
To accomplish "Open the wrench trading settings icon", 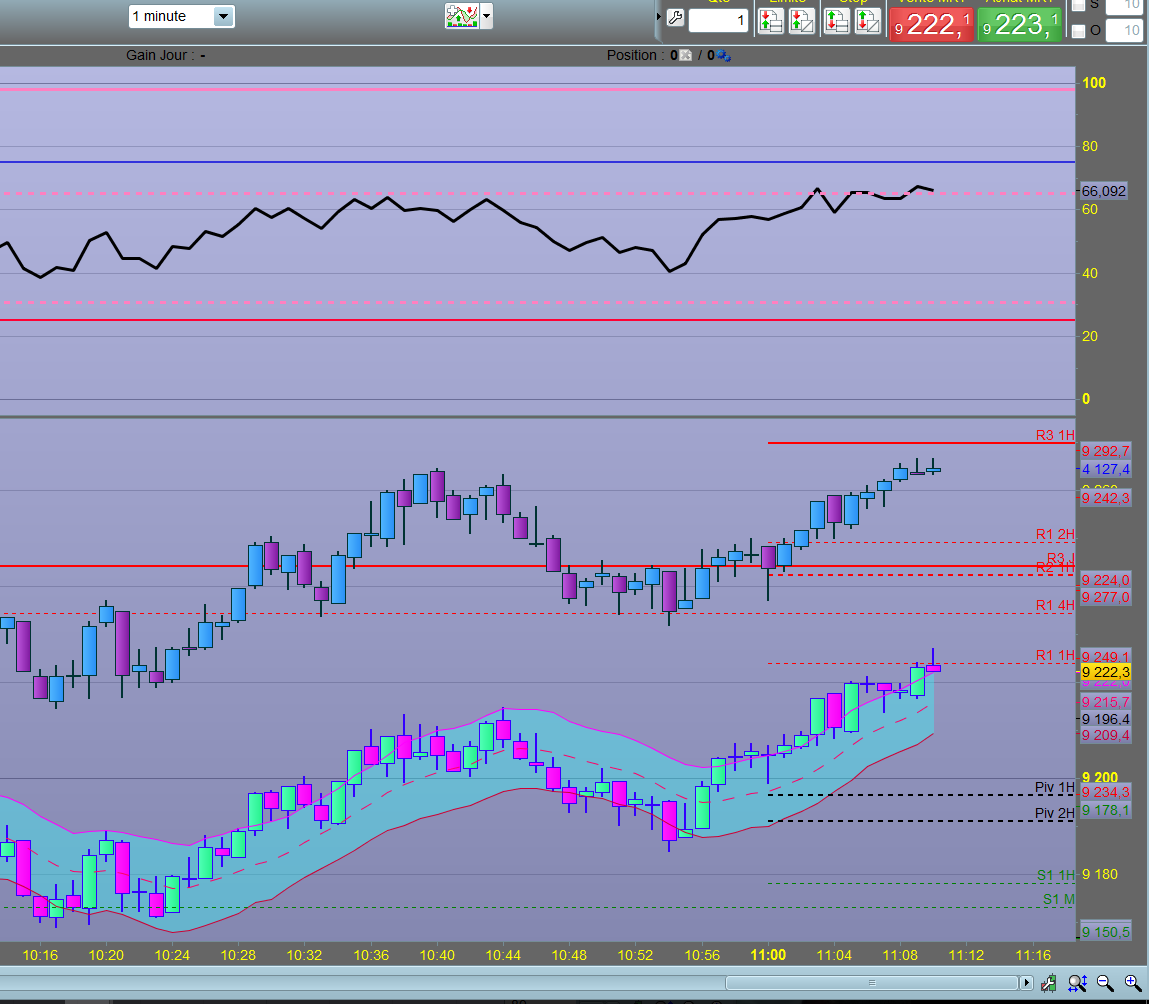I will (x=675, y=18).
